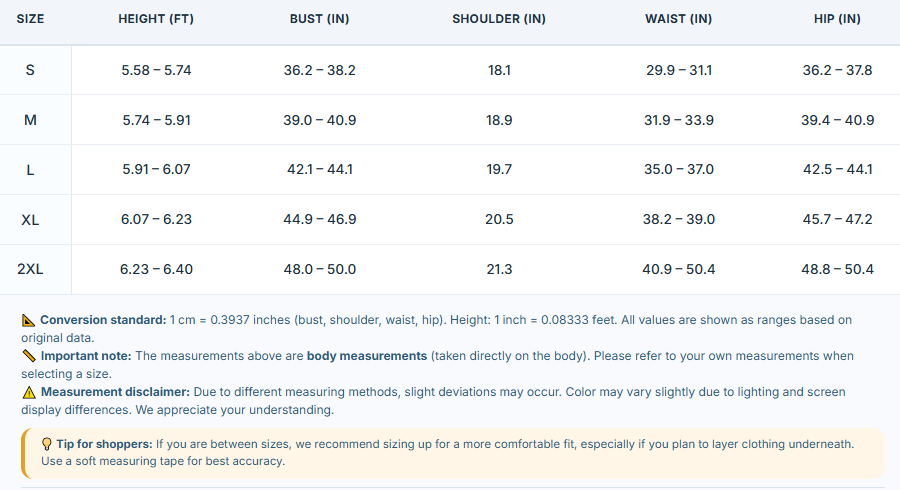Click the 6.07 – 6.23 height cell
Viewport: 900px width, 490px height.
(x=156, y=220)
